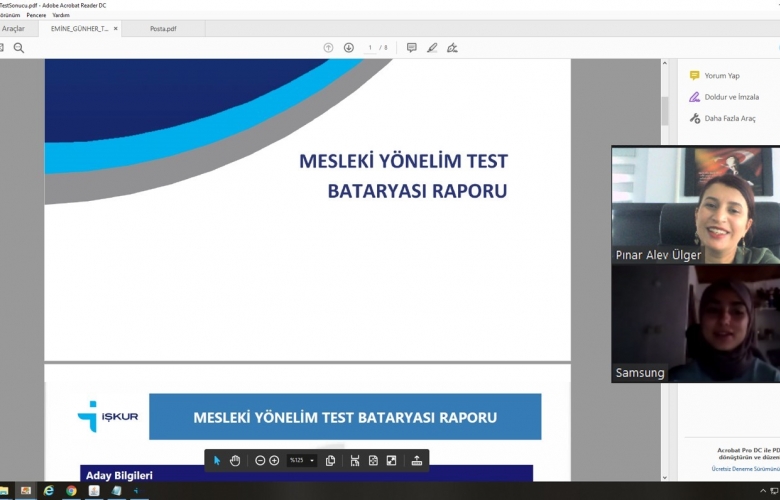This screenshot has width=780, height=500.
Task: Go to next page arrow
Action: 349,48
